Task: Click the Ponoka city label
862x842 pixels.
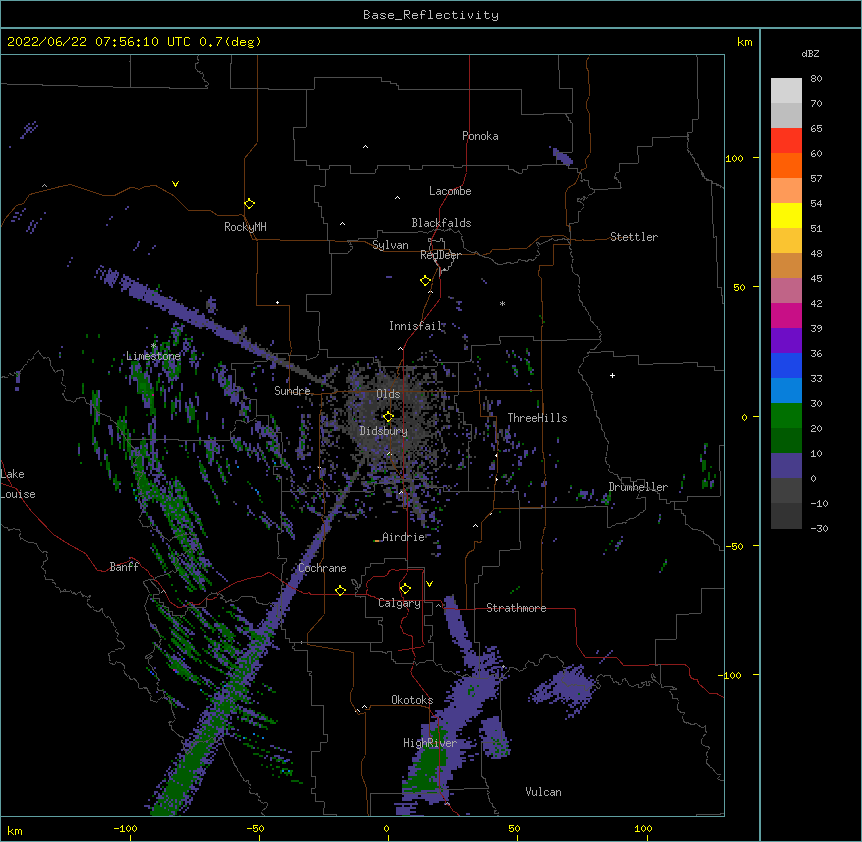Action: coord(480,136)
